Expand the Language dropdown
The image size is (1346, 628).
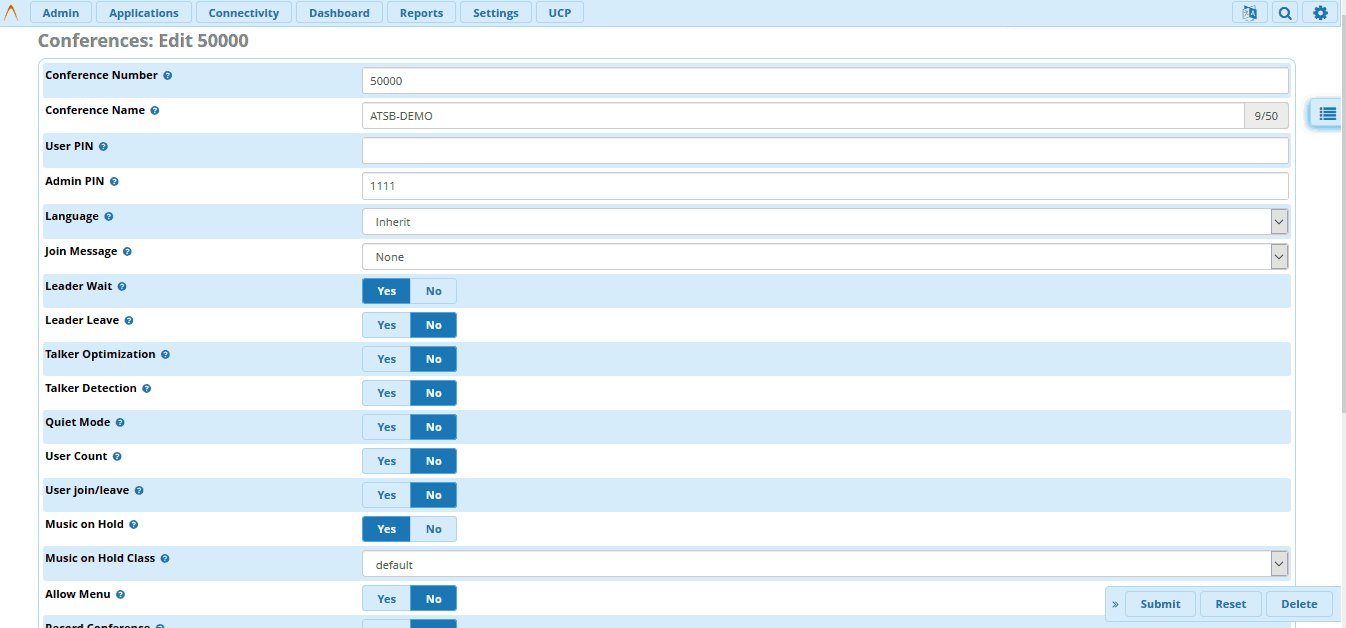coord(825,222)
